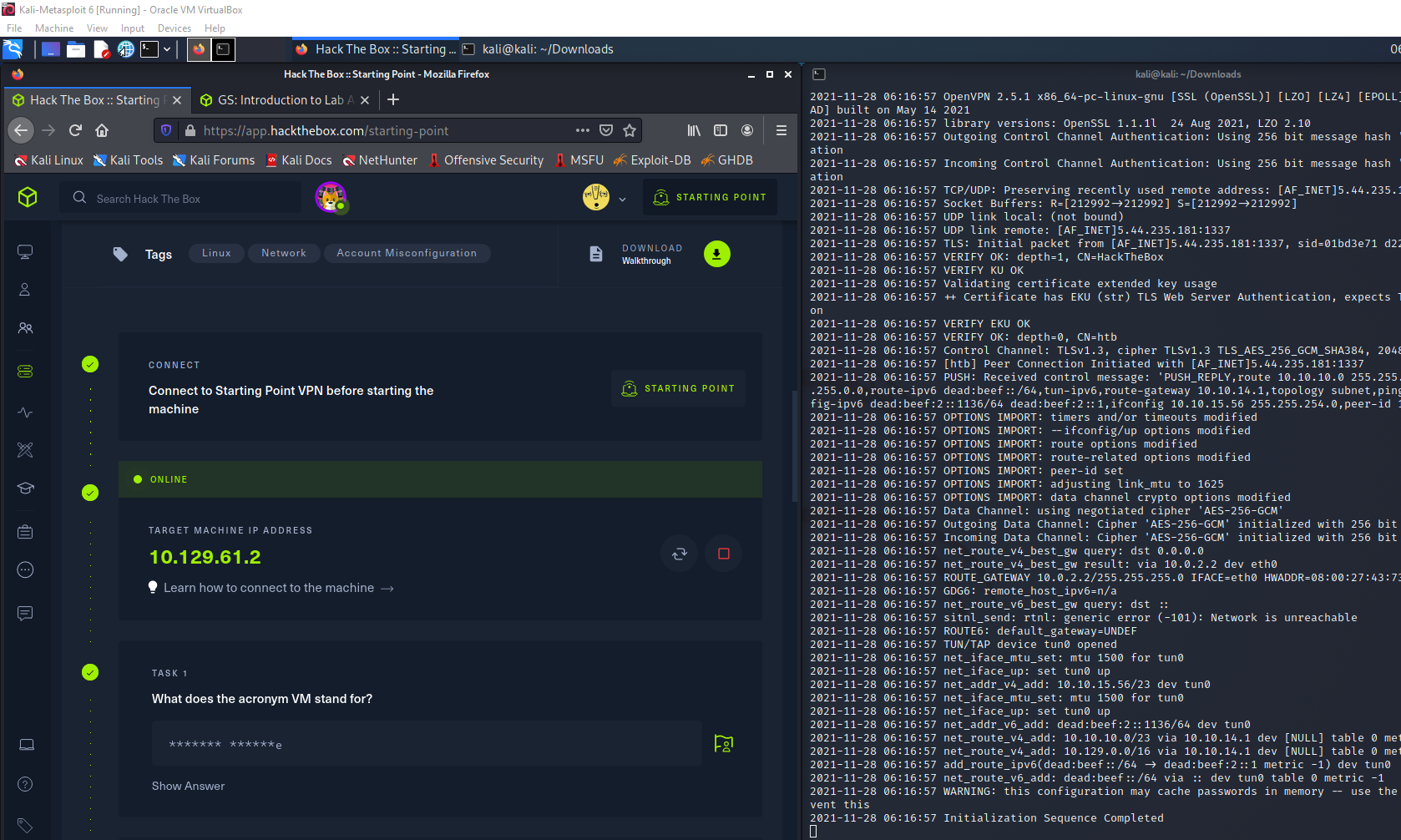Open the Exploit-DB bookmark
Image resolution: width=1401 pixels, height=840 pixels.
tap(652, 160)
